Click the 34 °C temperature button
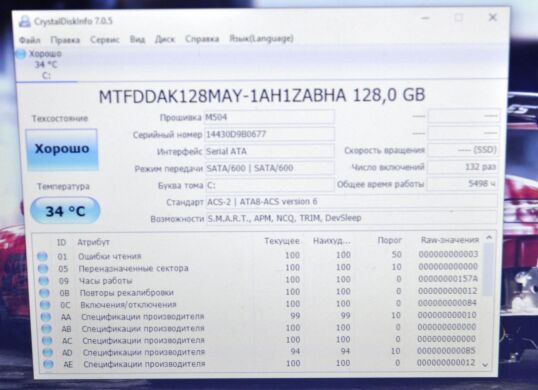Screen dimensions: 538x390 click(65, 211)
